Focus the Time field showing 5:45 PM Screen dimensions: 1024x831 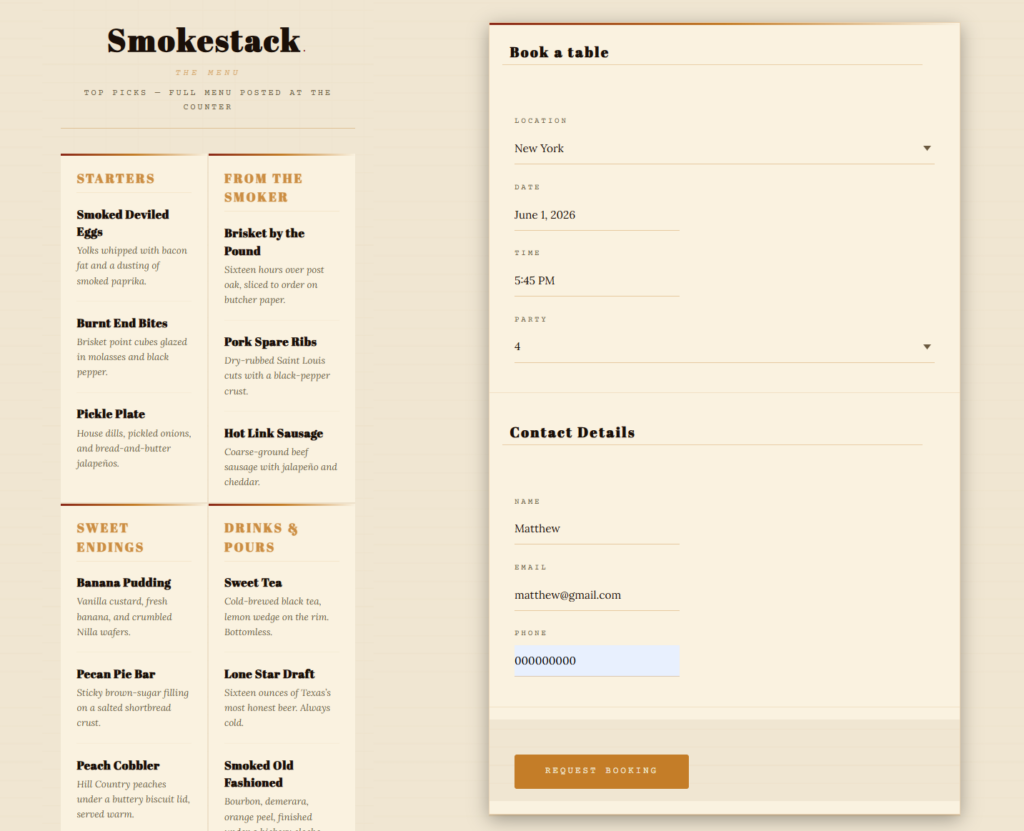tap(596, 281)
